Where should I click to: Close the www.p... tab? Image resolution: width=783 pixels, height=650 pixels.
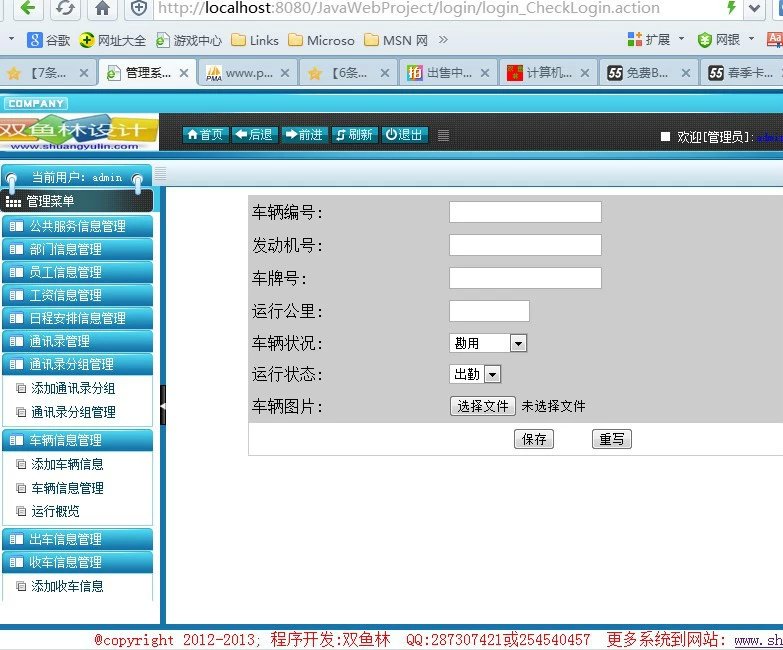[285, 73]
